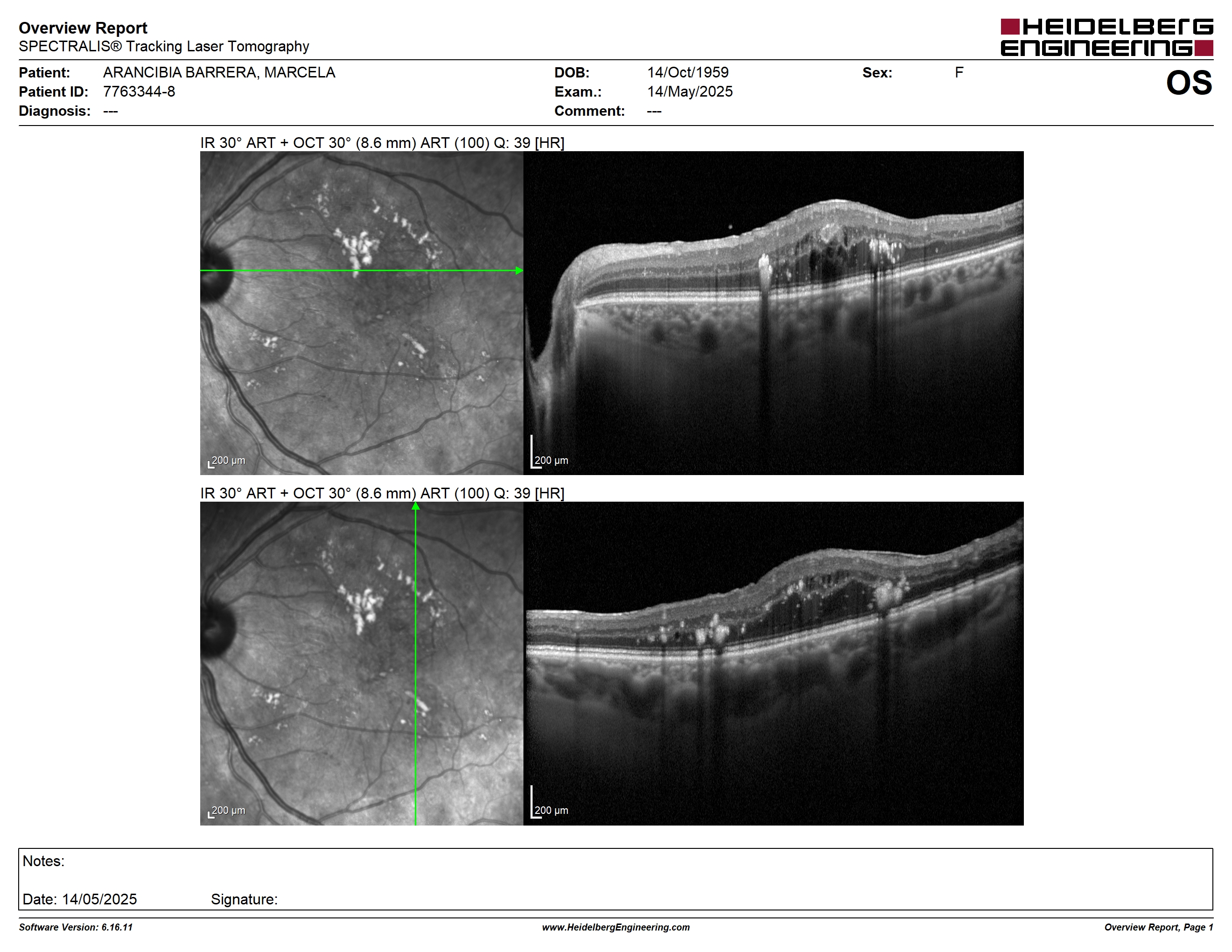Click the lower scan caption ending 'Q: 39 [HR]'
The height and width of the screenshot is (952, 1232).
382,493
